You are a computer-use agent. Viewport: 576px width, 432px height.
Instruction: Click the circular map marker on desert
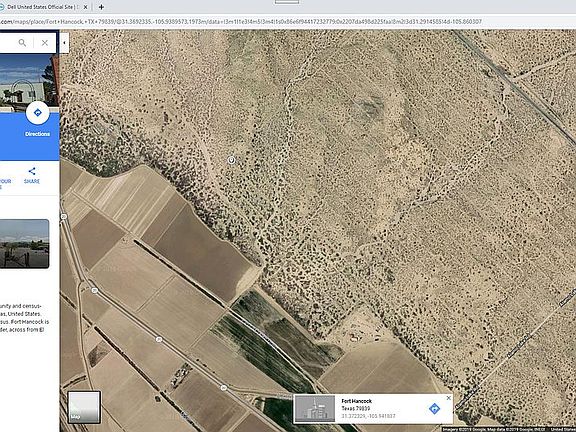(231, 160)
